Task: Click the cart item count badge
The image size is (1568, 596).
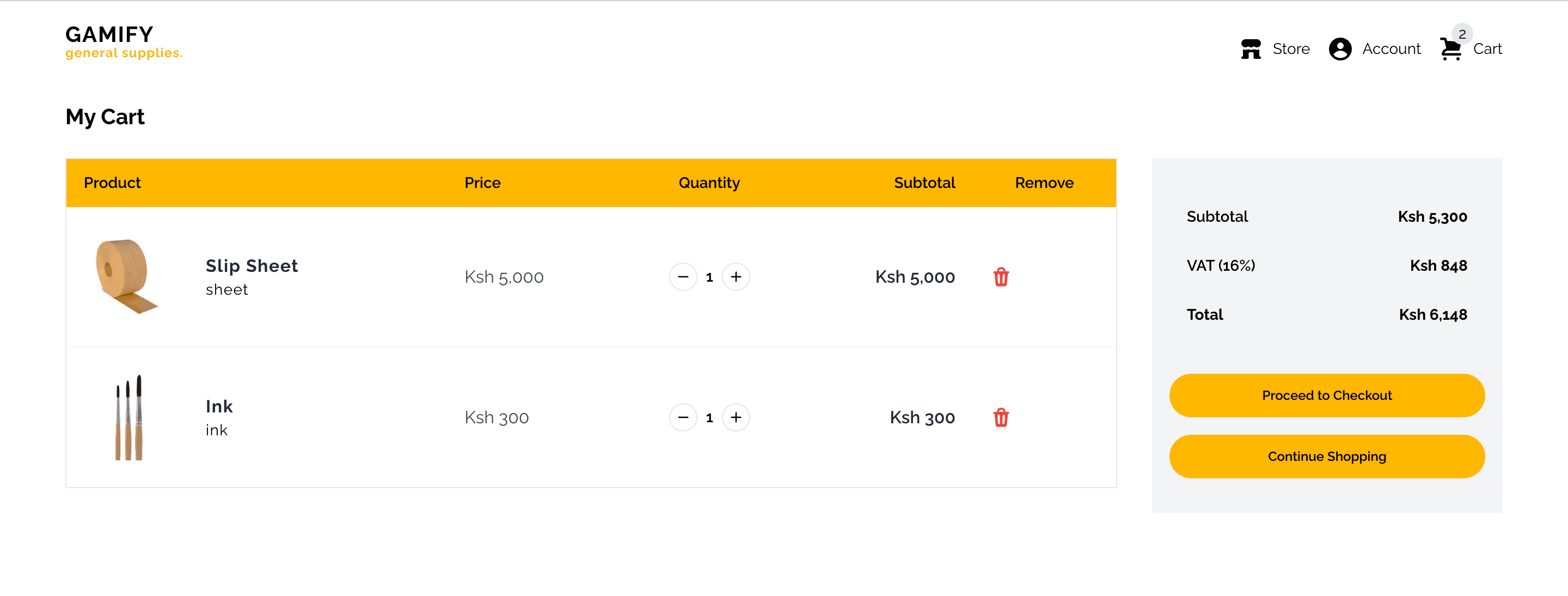Action: click(1462, 34)
